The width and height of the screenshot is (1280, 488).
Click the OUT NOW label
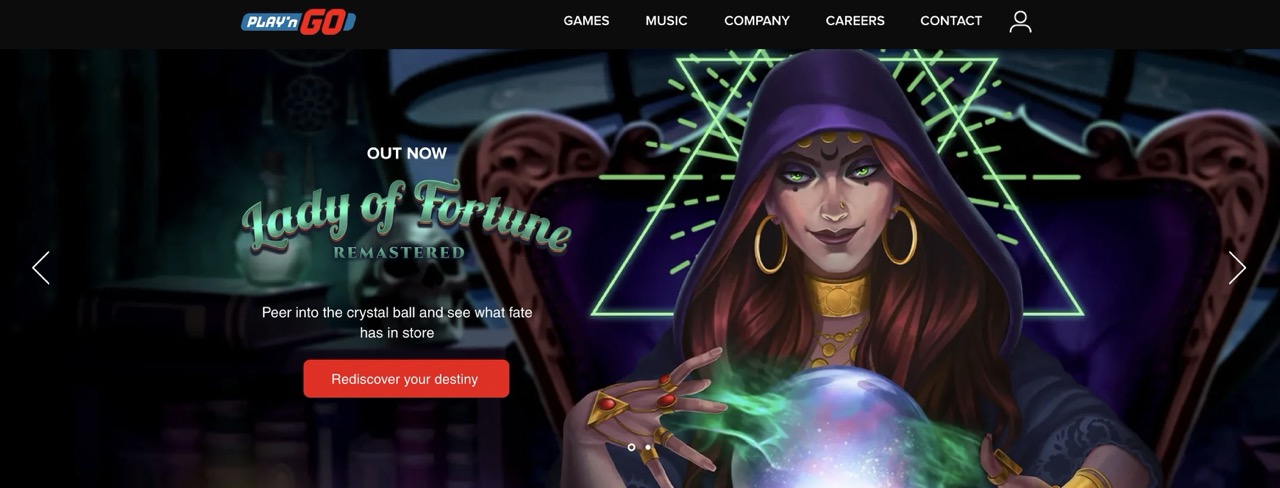(x=407, y=153)
